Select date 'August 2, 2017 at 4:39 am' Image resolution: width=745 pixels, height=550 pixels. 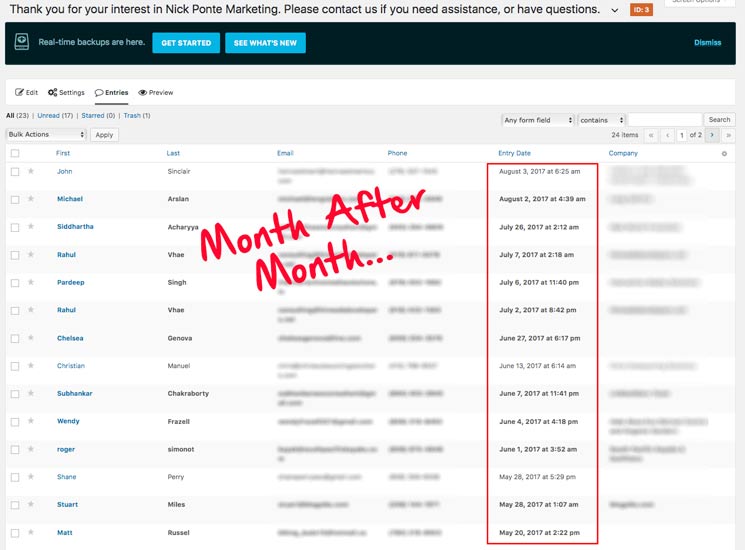click(x=542, y=199)
